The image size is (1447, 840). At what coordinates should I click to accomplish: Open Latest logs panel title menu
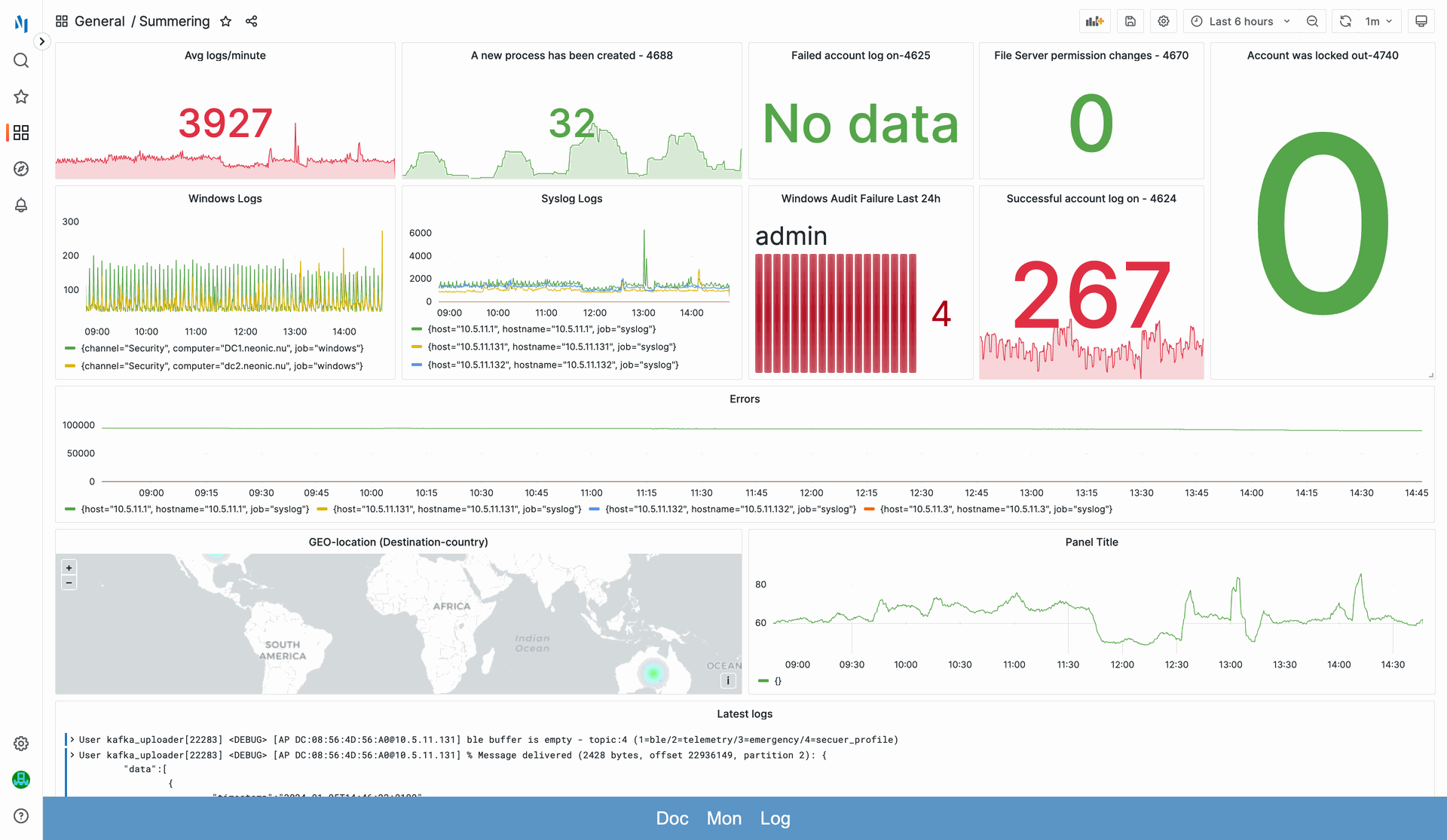point(745,714)
